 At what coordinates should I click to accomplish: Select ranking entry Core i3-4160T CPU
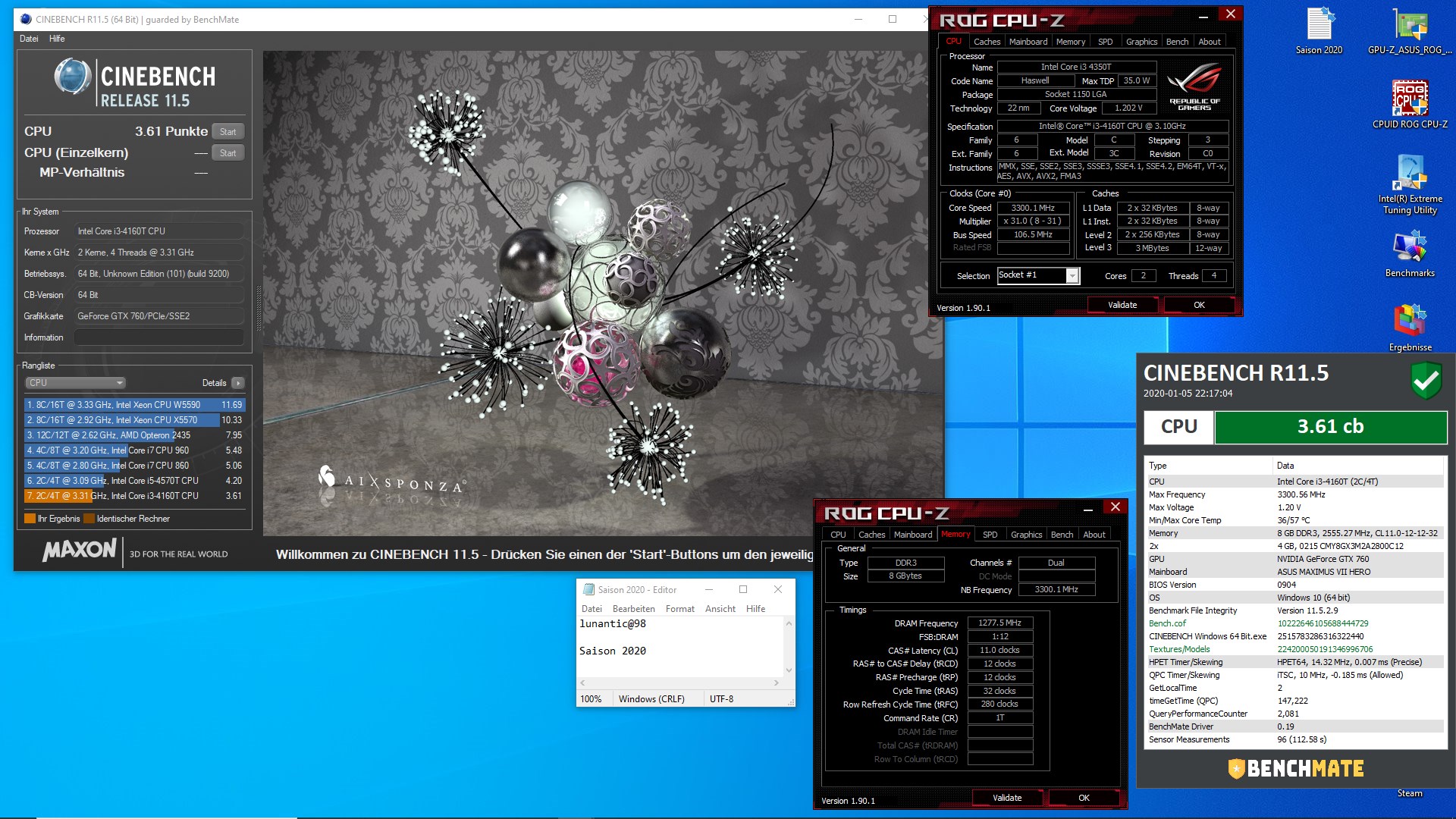coord(134,496)
